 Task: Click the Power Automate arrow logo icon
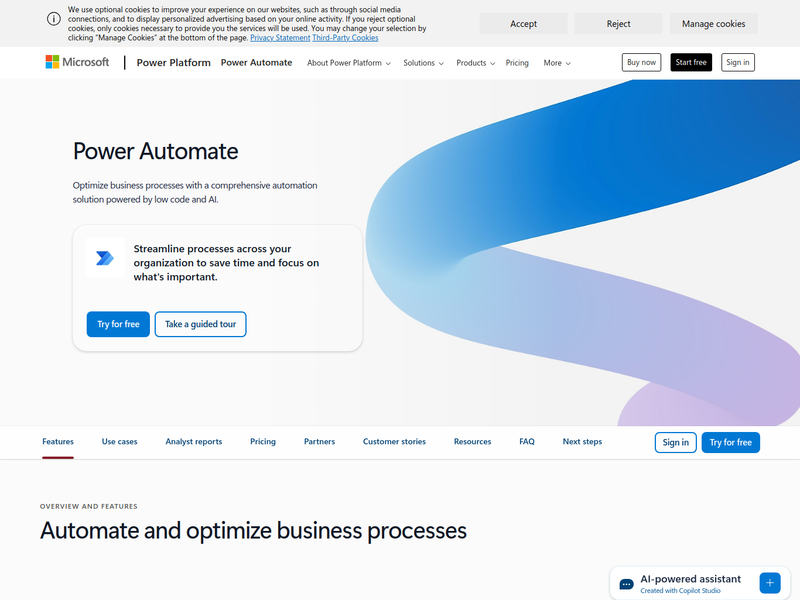click(x=105, y=258)
